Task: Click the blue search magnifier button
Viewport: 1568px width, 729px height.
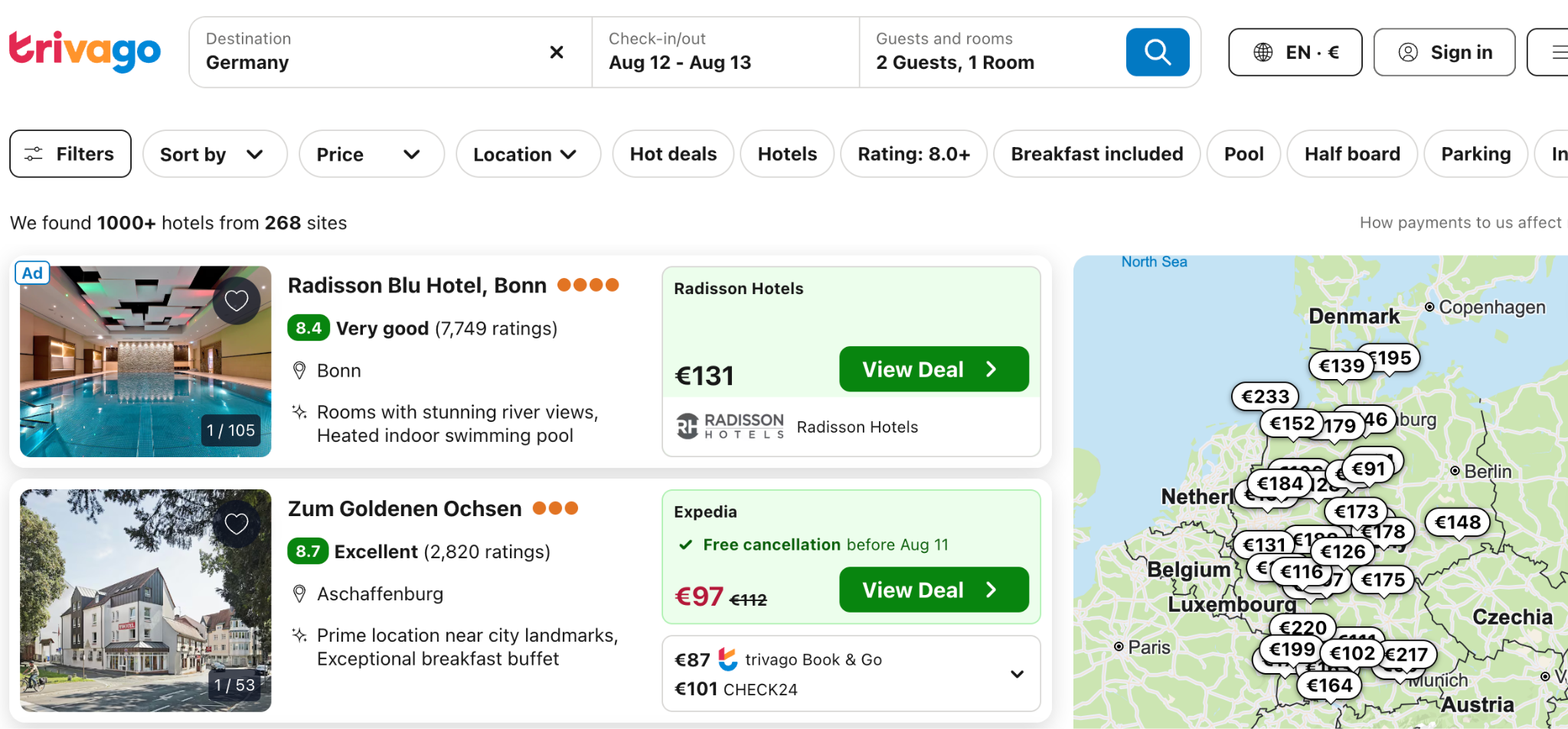Action: (1158, 52)
